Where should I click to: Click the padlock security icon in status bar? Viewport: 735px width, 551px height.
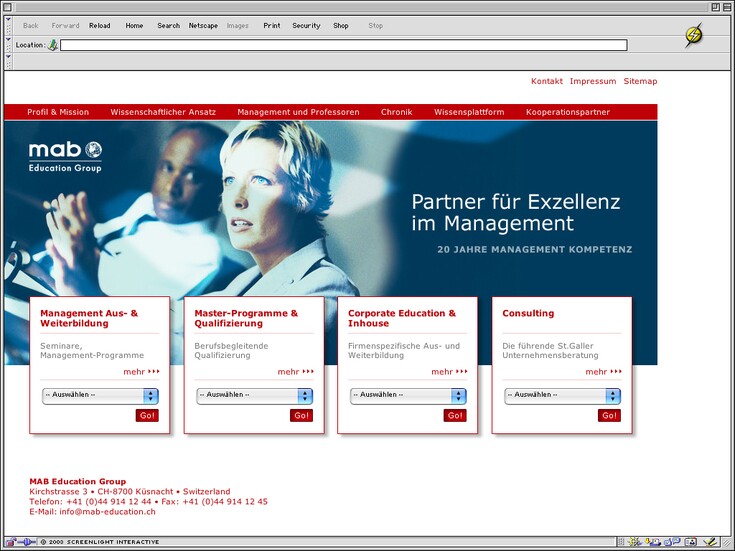[x=10, y=542]
